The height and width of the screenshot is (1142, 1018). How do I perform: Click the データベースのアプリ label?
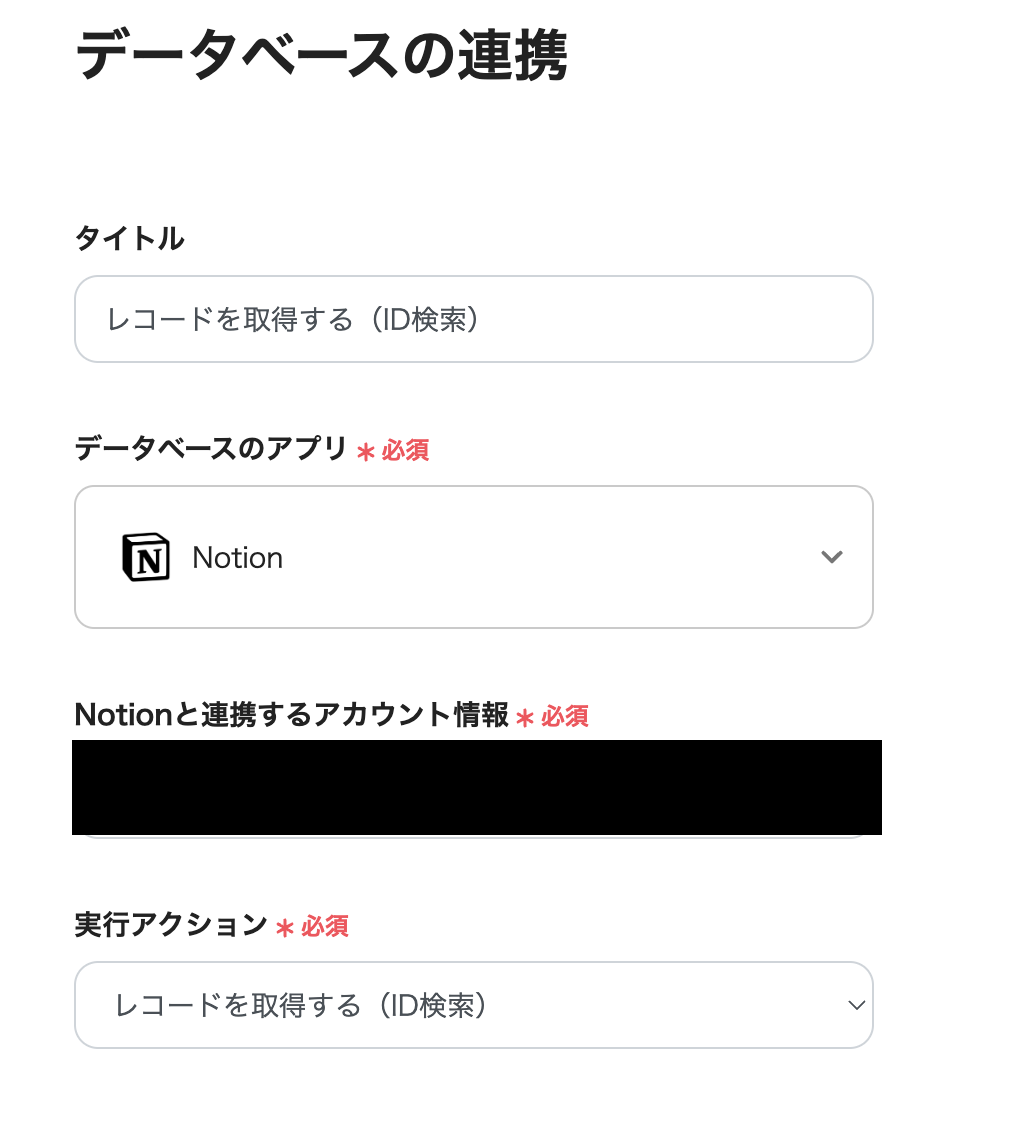210,449
